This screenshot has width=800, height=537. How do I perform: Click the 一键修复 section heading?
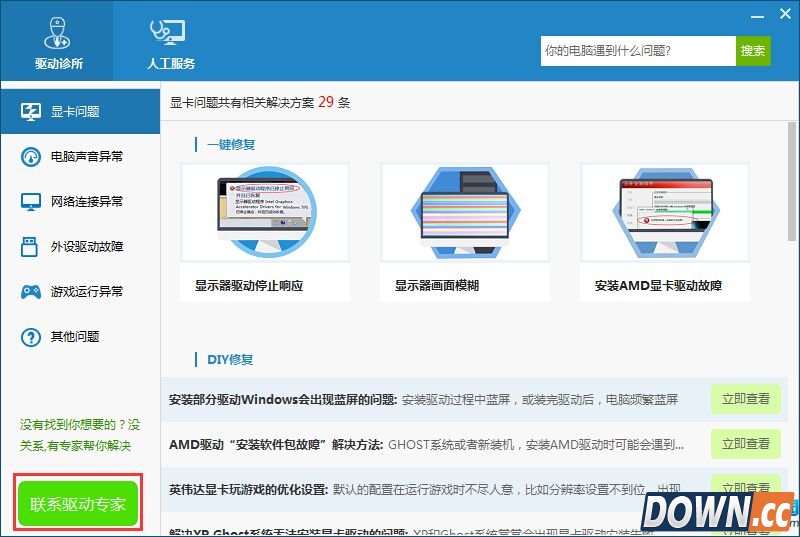(x=231, y=144)
